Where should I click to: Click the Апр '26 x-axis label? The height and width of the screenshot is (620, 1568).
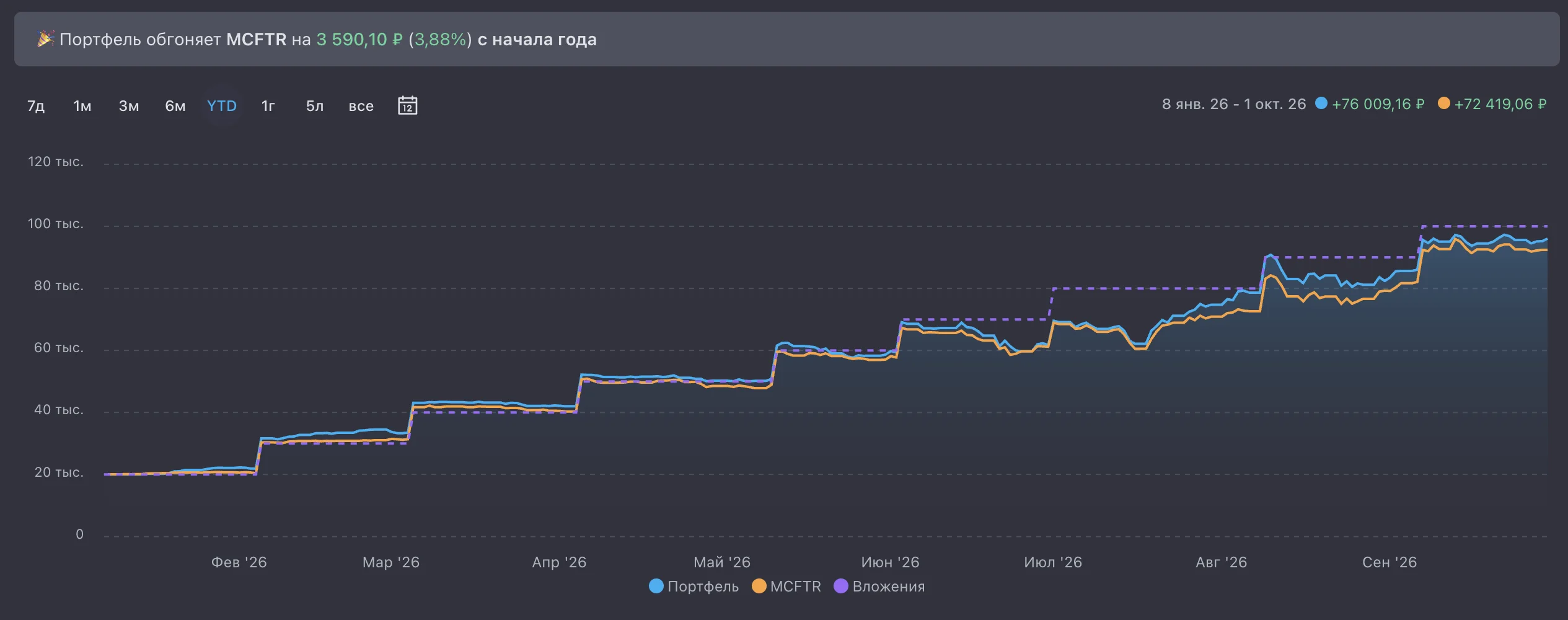pyautogui.click(x=559, y=562)
